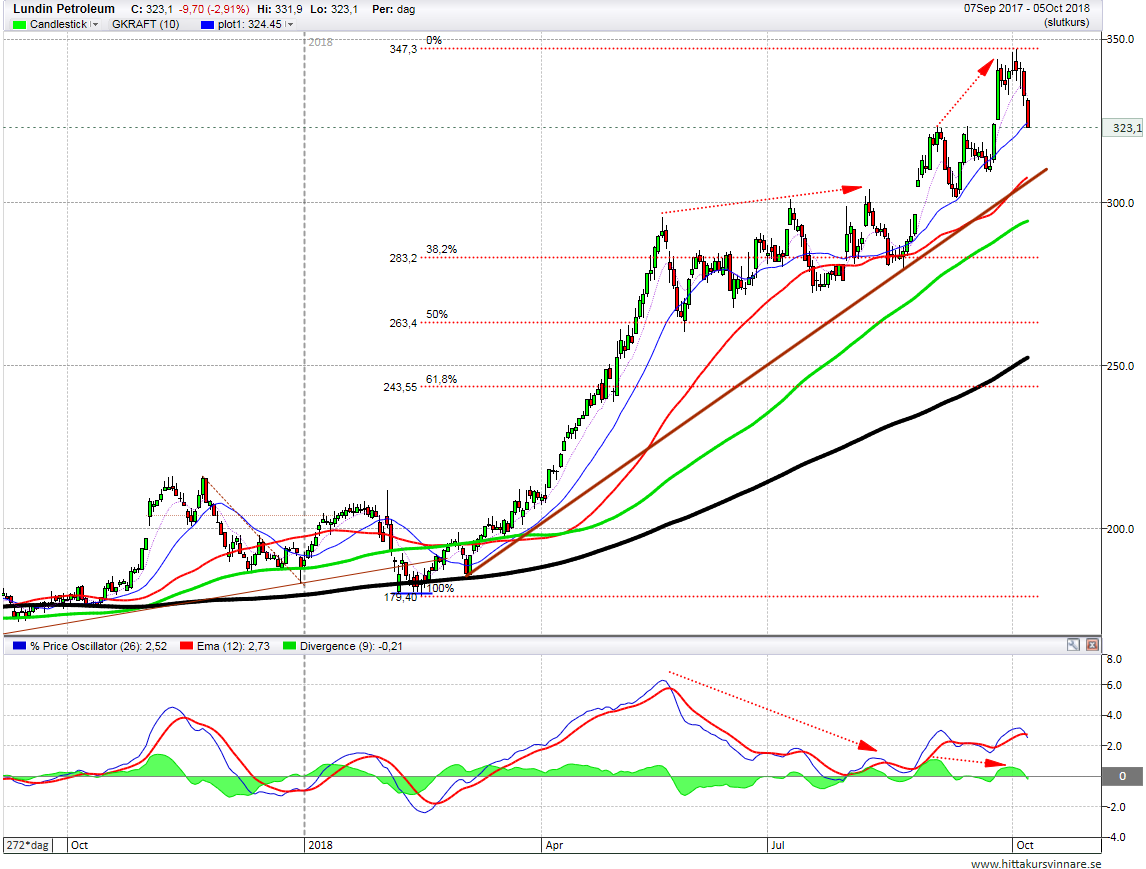1146x869 pixels.
Task: Open the plot1 dropdown arrow
Action: tap(289, 24)
